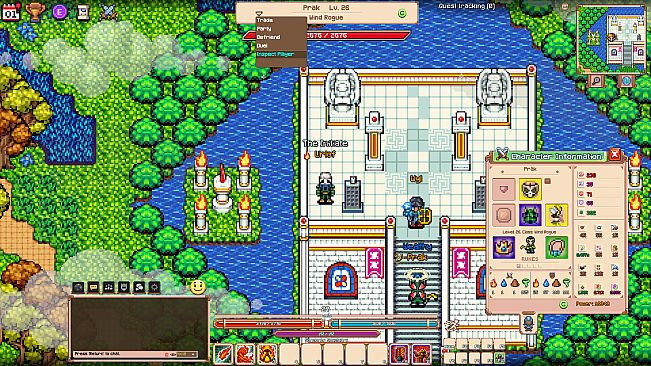Click the purple E badge icon
Image resolution: width=651 pixels, height=366 pixels.
(59, 12)
